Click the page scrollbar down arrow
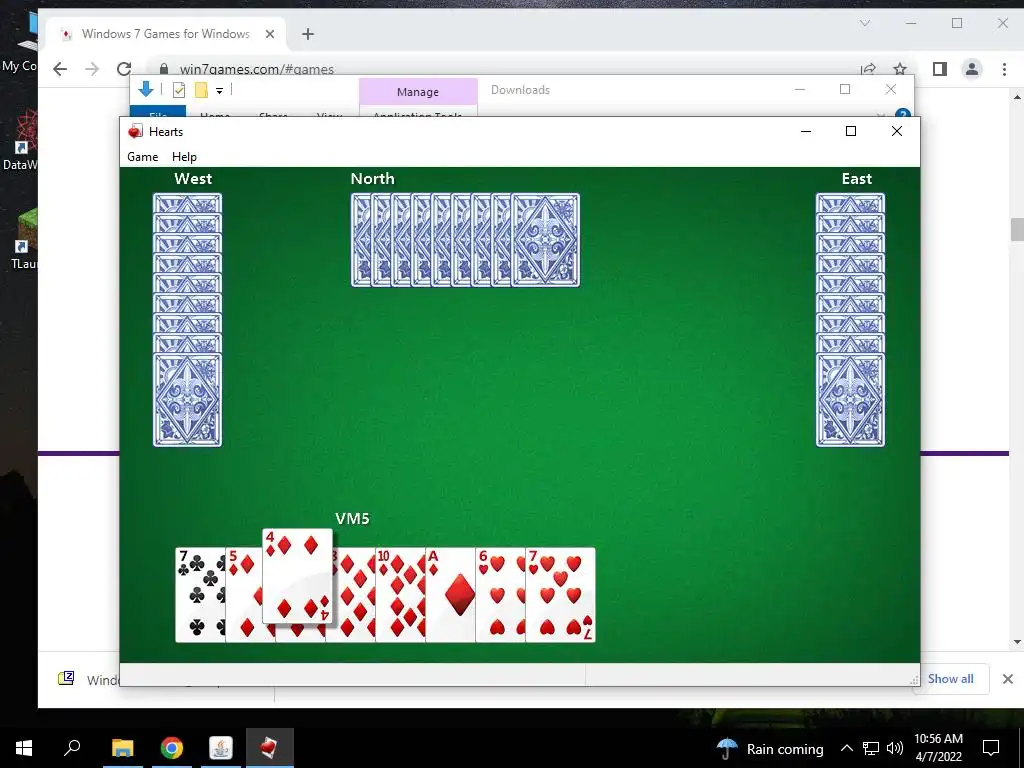The height and width of the screenshot is (768, 1024). click(1017, 643)
